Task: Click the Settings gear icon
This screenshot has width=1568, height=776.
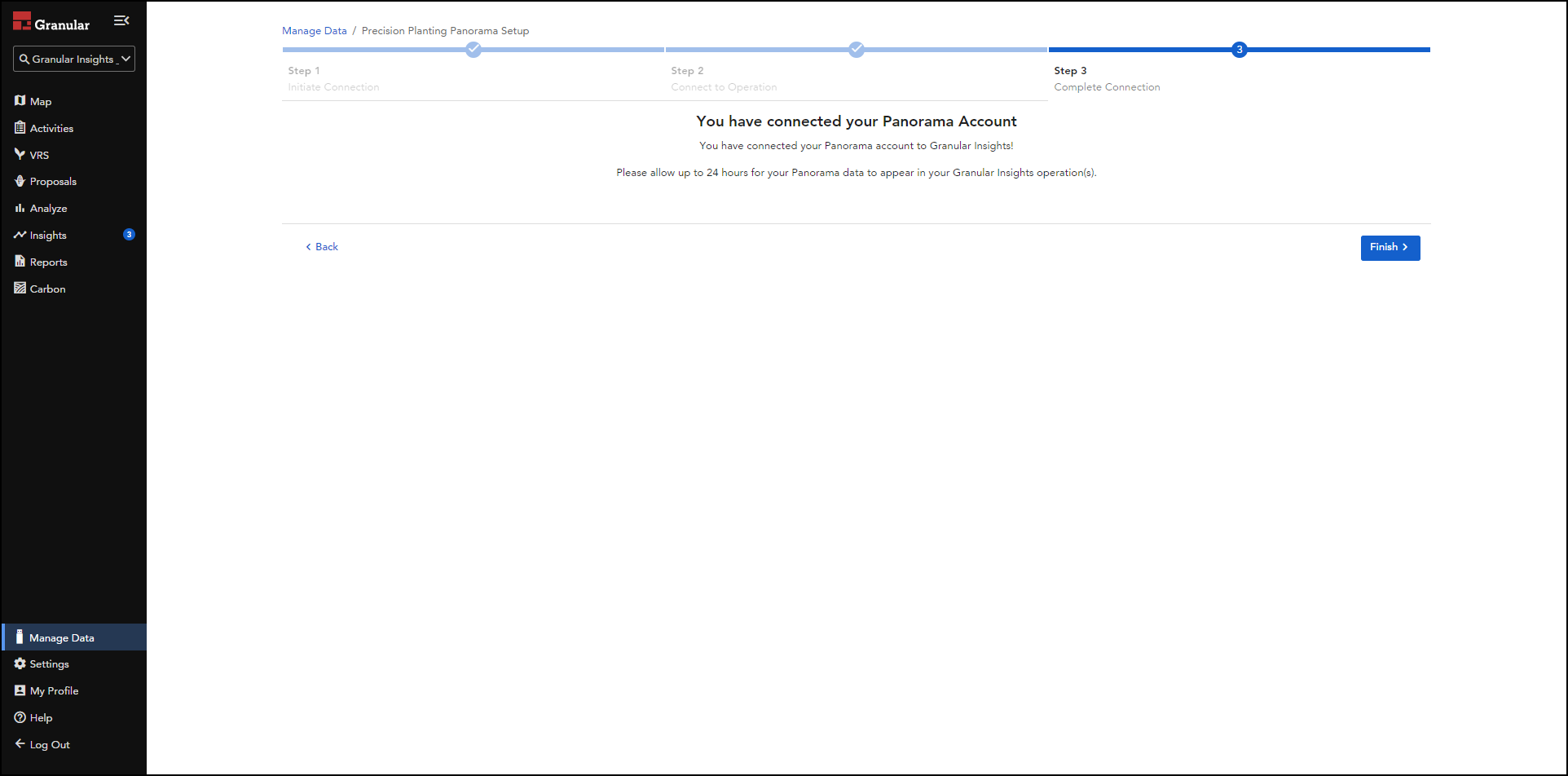Action: pyautogui.click(x=20, y=664)
